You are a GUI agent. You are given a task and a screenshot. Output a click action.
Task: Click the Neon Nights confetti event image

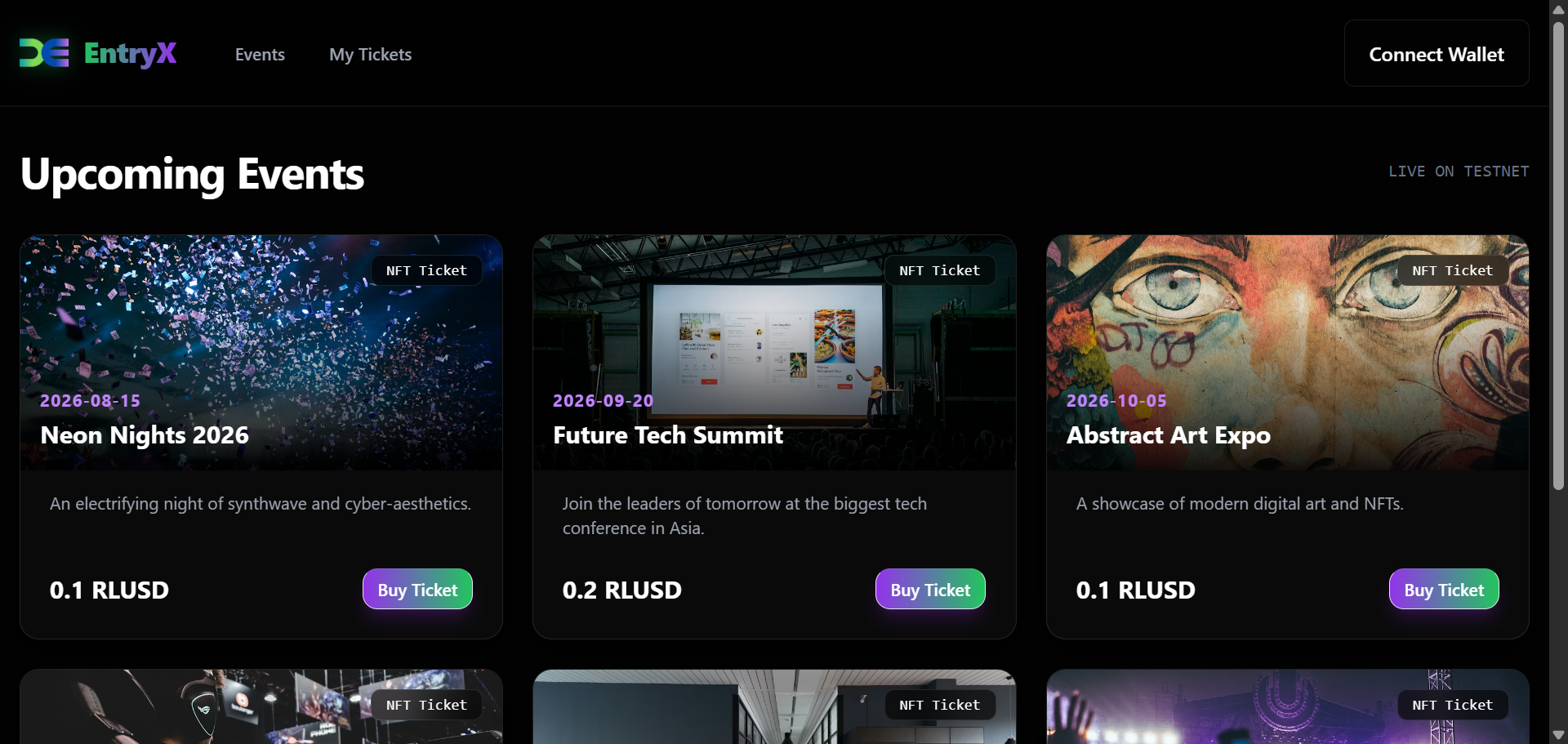[261, 352]
